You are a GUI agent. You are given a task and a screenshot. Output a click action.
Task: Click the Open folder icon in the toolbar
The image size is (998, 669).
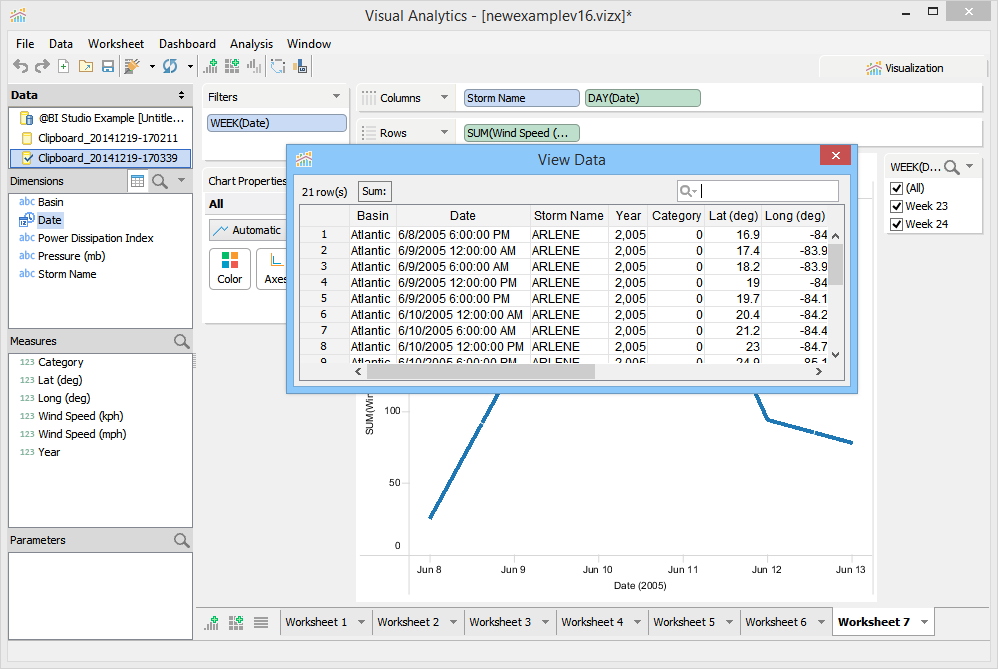(x=86, y=66)
